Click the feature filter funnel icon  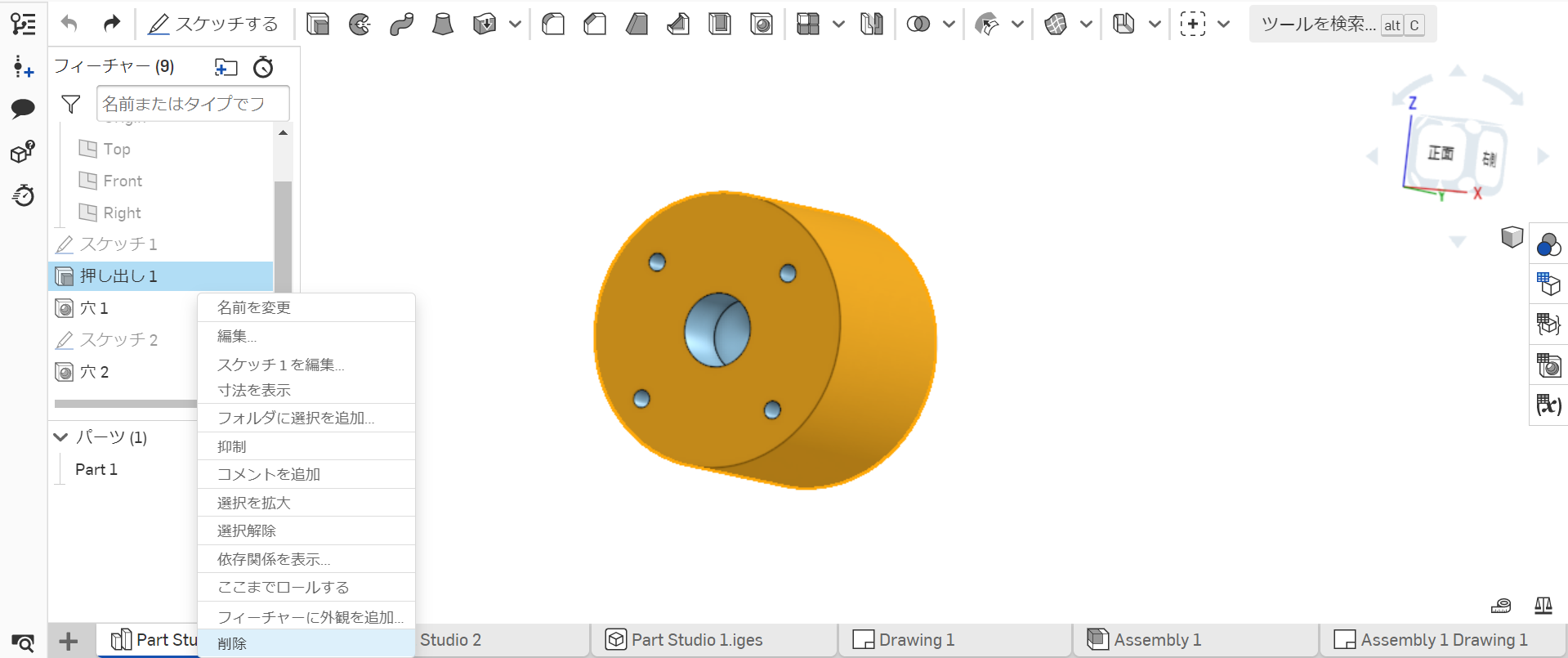(x=71, y=104)
